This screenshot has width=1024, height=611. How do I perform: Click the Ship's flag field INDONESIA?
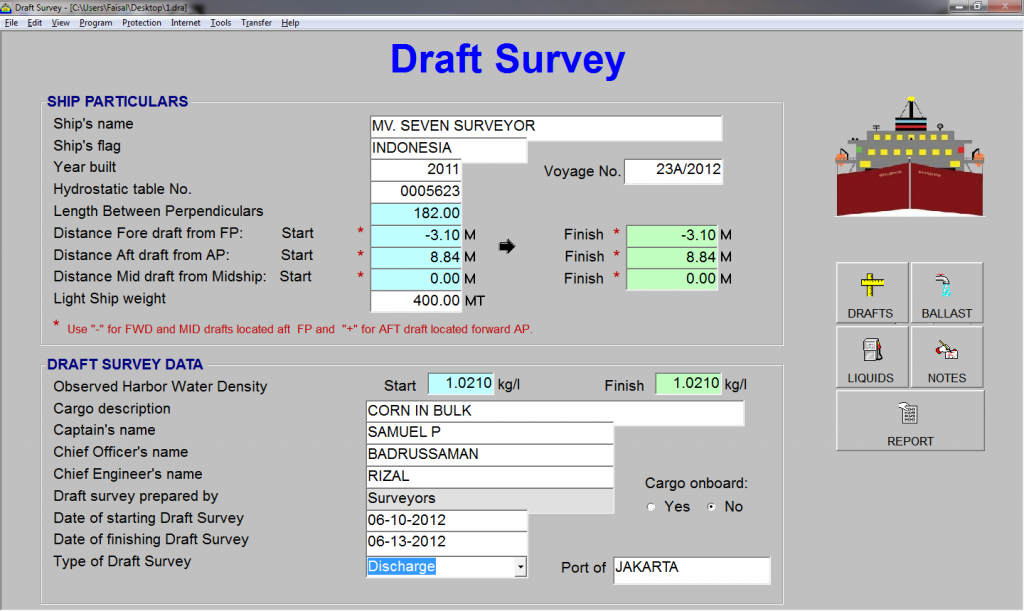[449, 149]
